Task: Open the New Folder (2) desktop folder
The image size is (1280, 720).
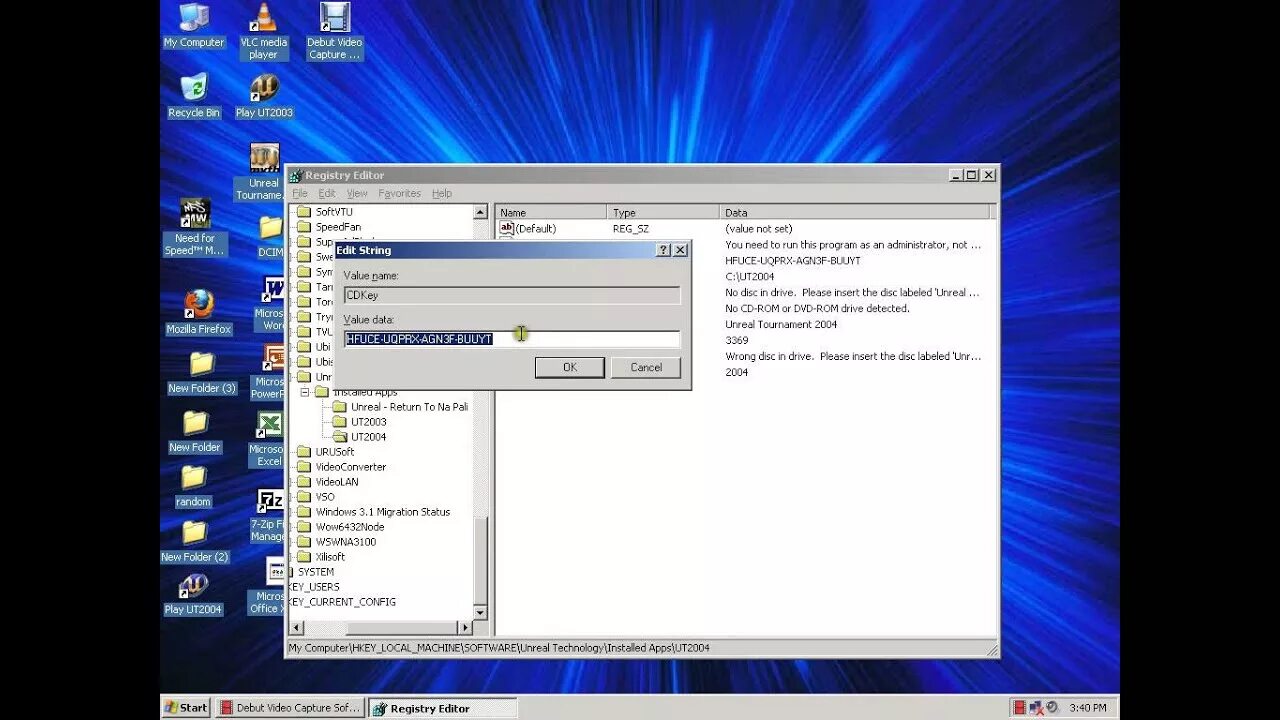Action: [194, 541]
